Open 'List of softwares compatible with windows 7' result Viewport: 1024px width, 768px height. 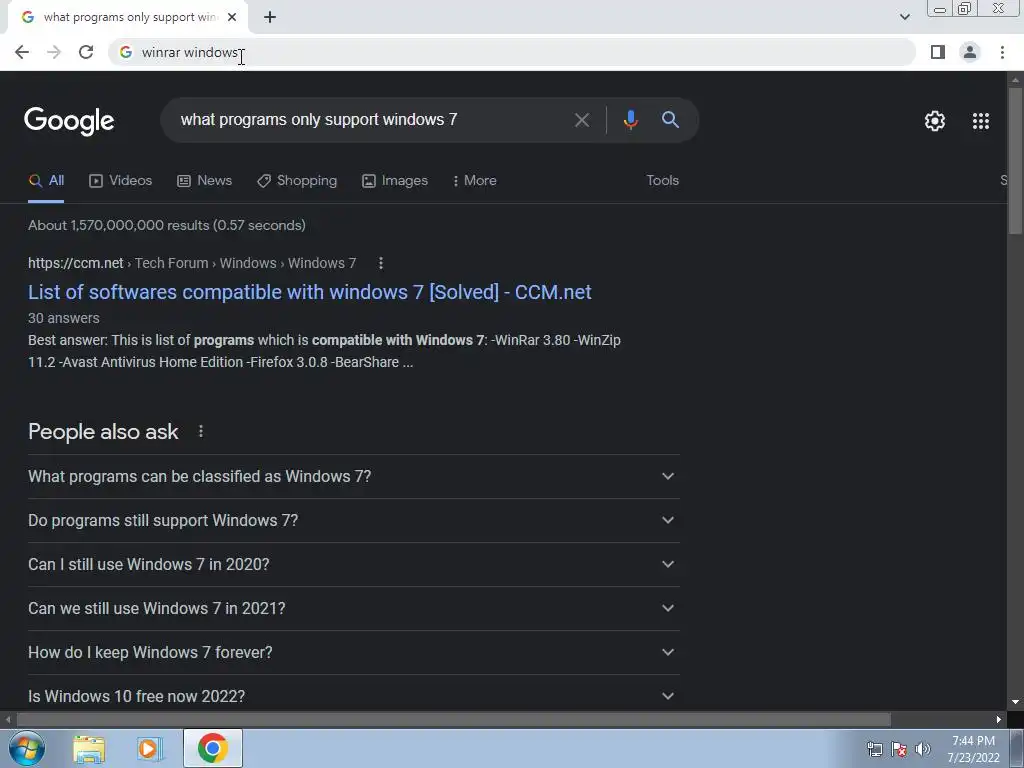[x=310, y=292]
